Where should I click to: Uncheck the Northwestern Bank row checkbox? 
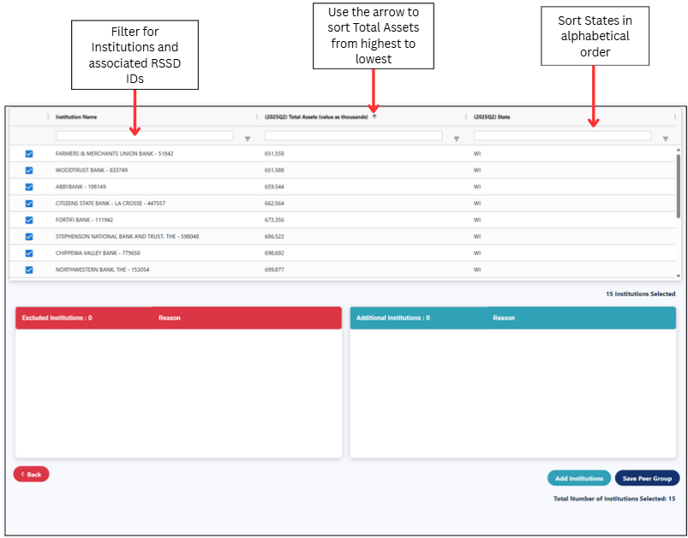[29, 269]
